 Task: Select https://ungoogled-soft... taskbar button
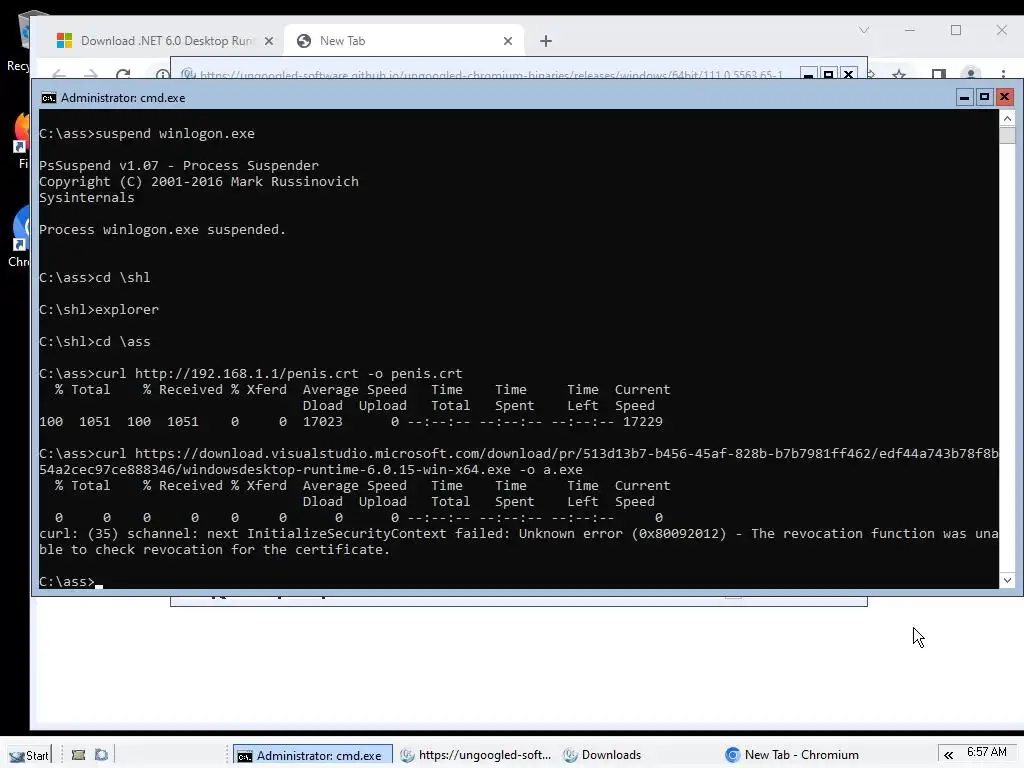point(476,755)
